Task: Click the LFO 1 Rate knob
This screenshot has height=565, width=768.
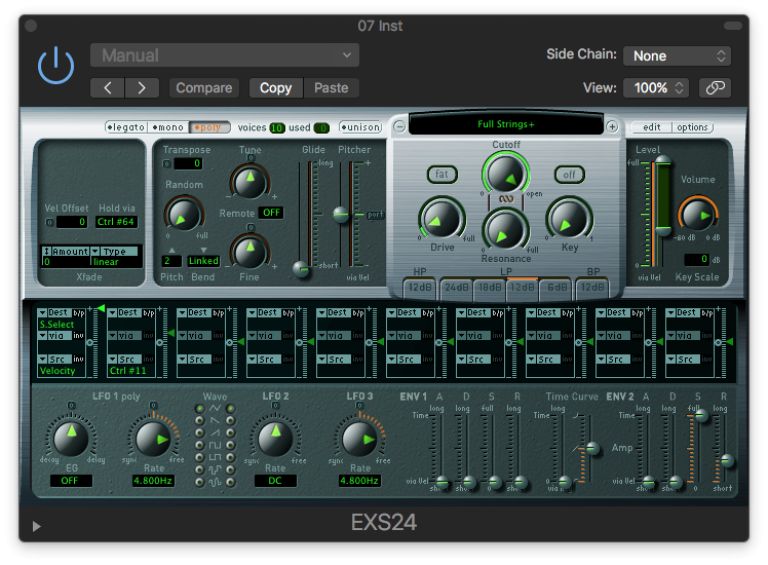Action: (x=153, y=438)
